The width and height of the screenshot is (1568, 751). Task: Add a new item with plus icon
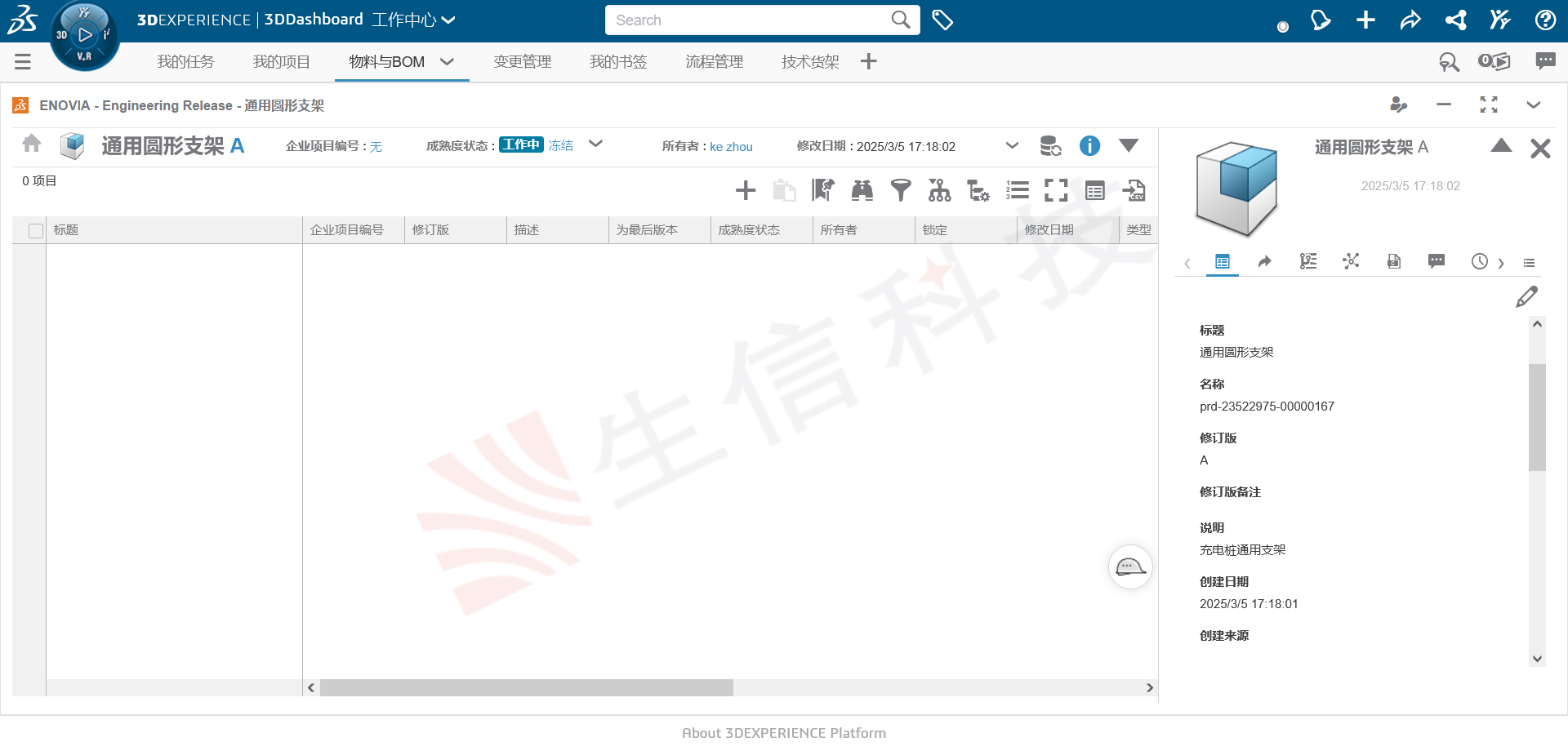click(745, 190)
